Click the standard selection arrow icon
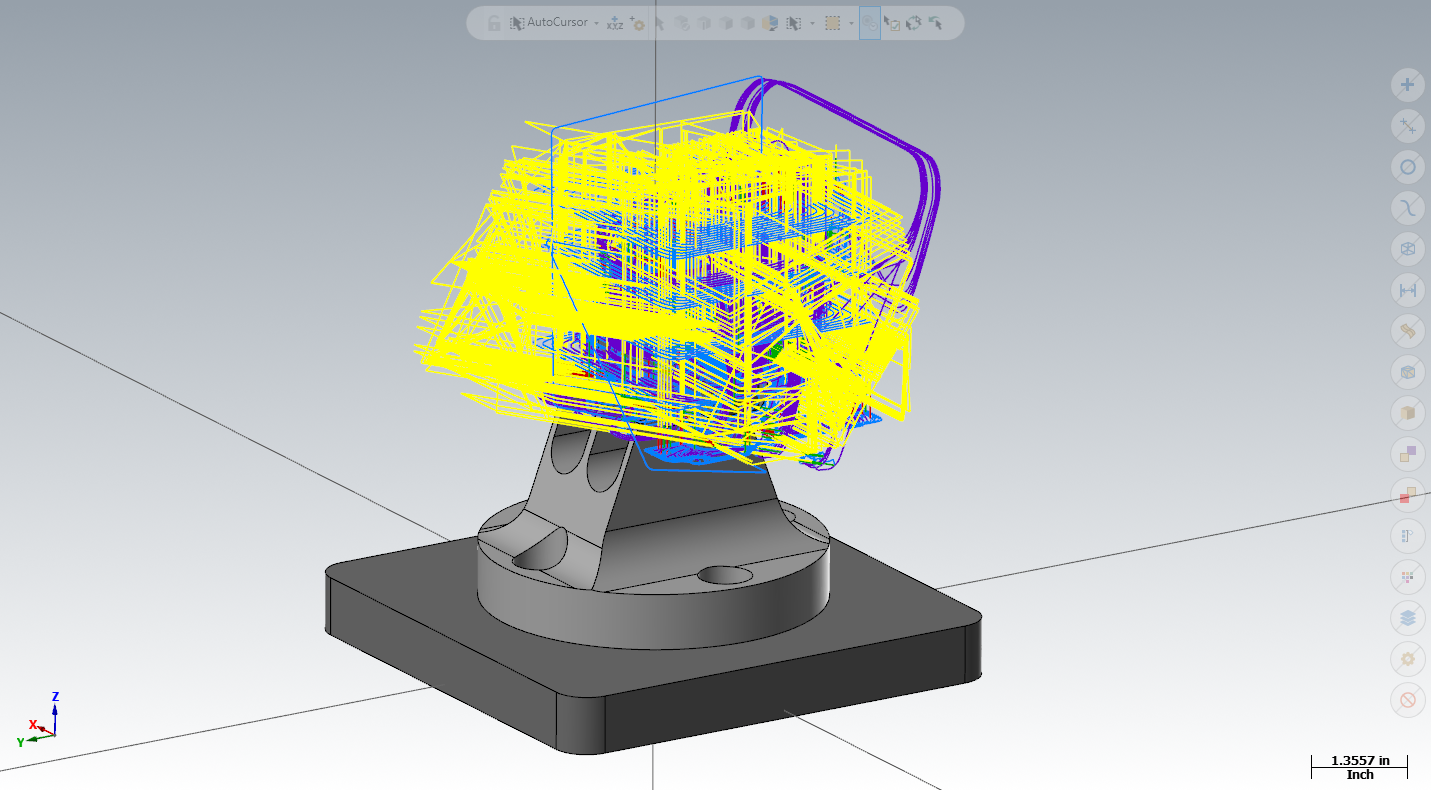Image resolution: width=1431 pixels, height=790 pixels. (x=660, y=23)
